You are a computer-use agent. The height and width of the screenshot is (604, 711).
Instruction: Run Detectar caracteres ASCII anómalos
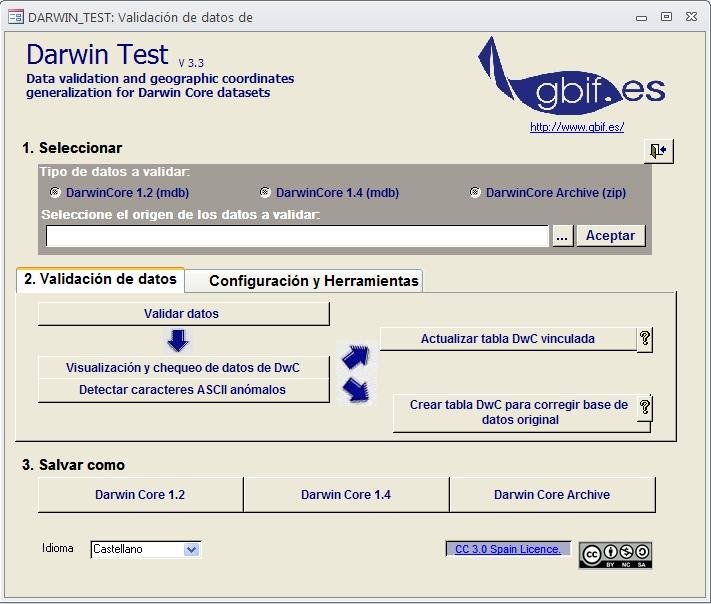point(184,390)
